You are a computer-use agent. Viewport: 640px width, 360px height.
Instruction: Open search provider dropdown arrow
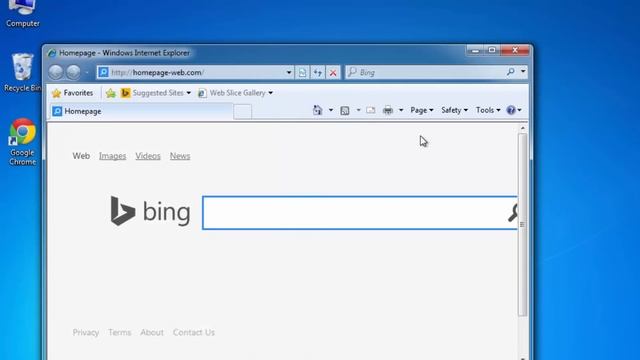[523, 71]
